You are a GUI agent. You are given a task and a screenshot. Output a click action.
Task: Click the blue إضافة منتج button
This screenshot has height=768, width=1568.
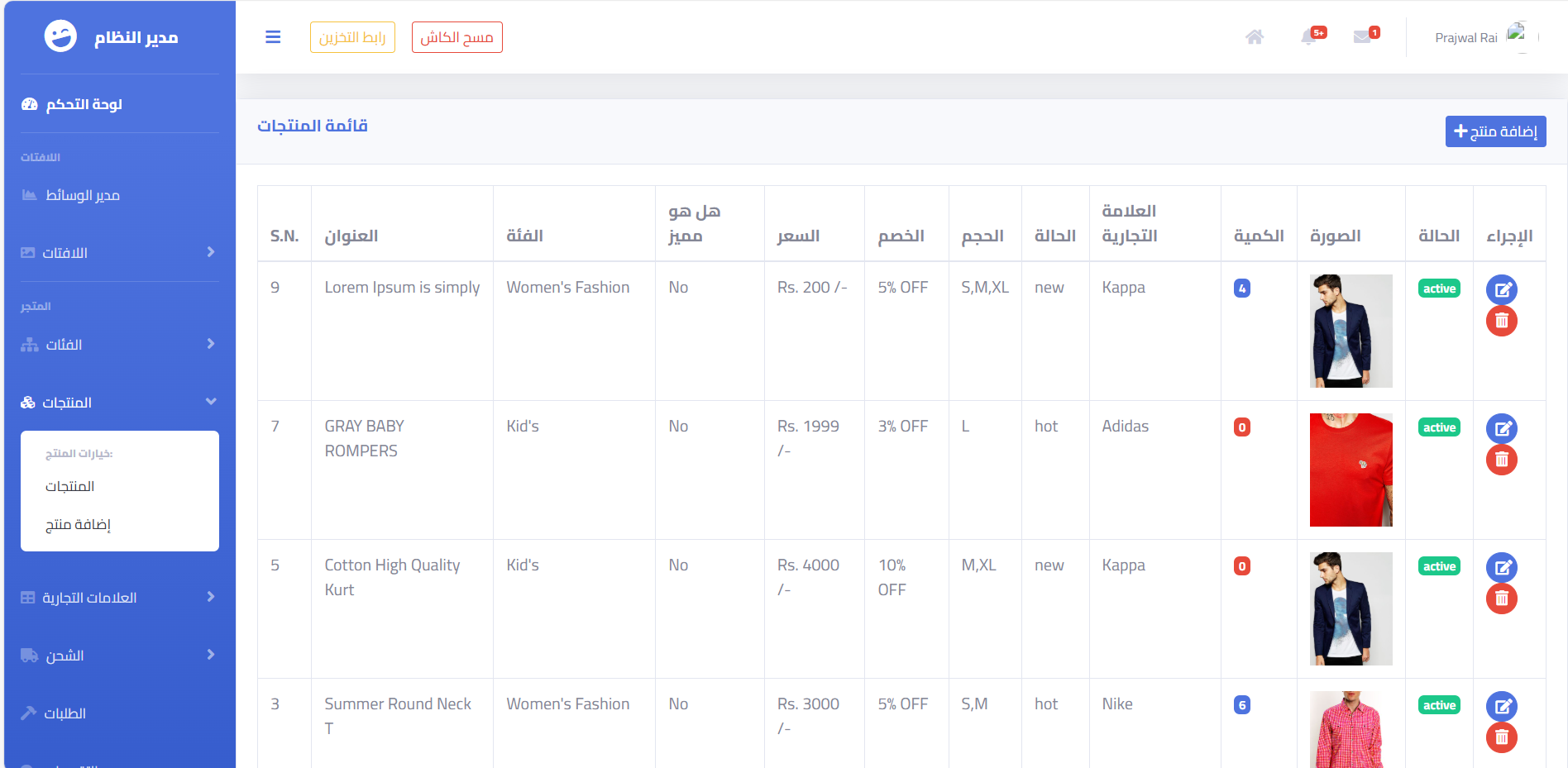click(1496, 131)
